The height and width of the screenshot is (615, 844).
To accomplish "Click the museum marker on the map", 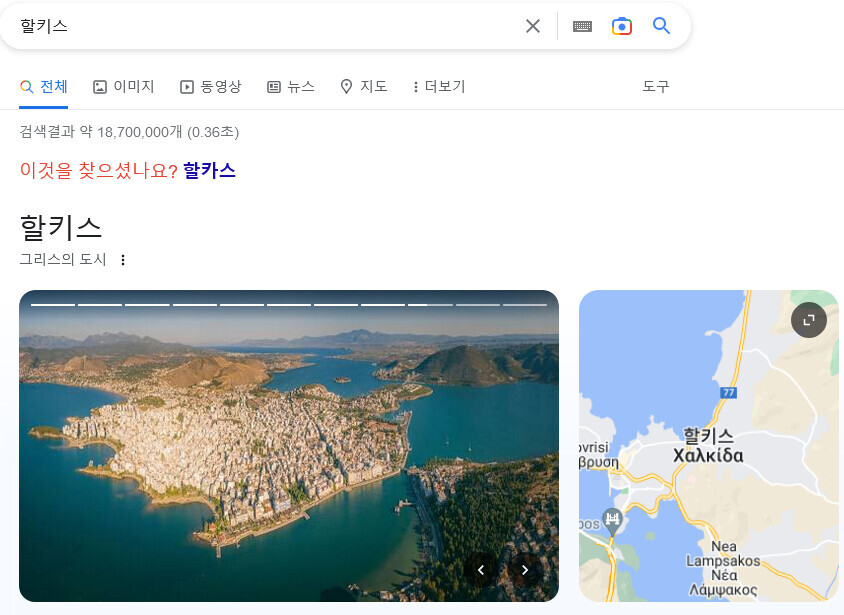I will click(x=613, y=518).
